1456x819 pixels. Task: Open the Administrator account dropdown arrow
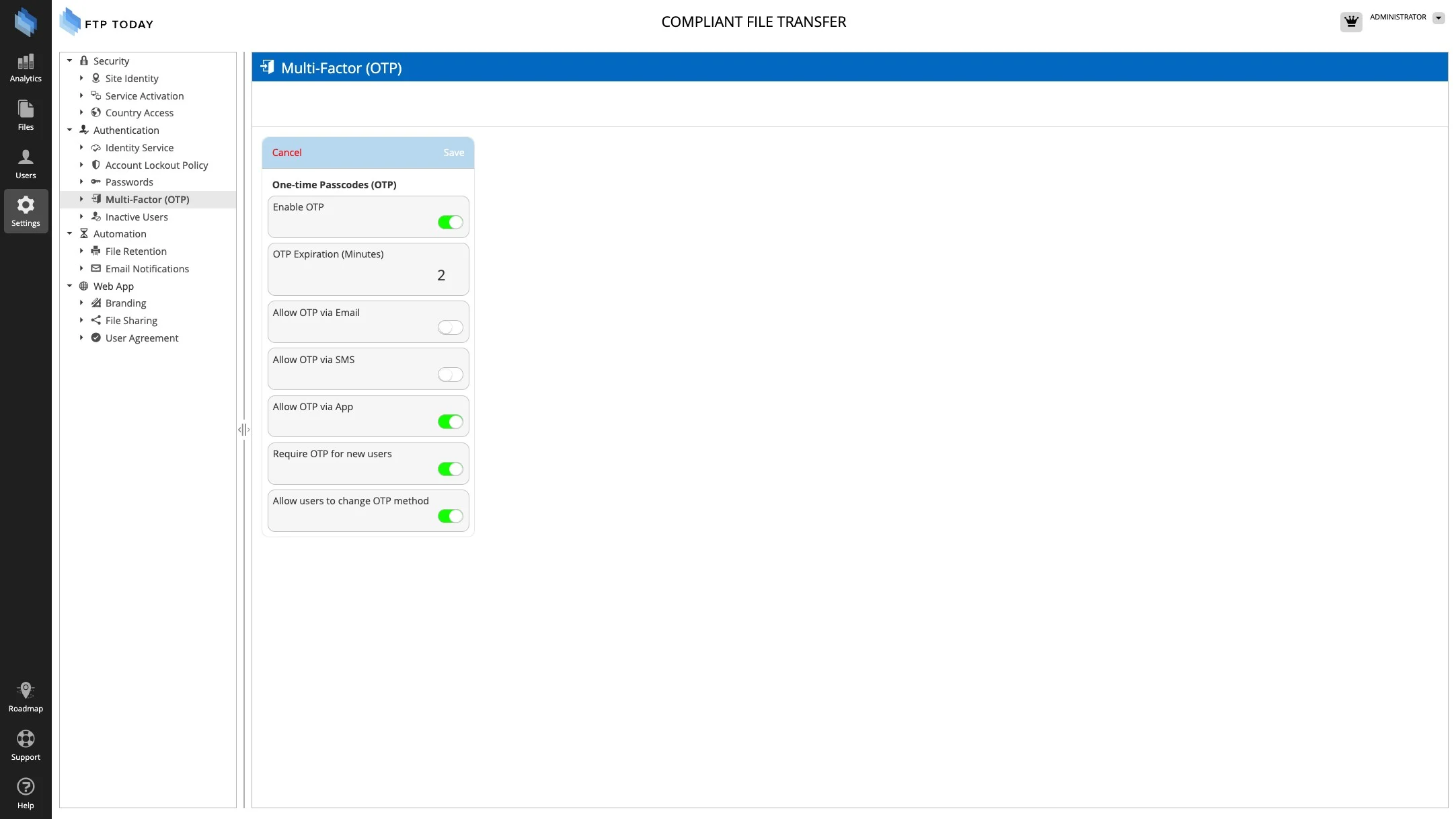[x=1439, y=18]
